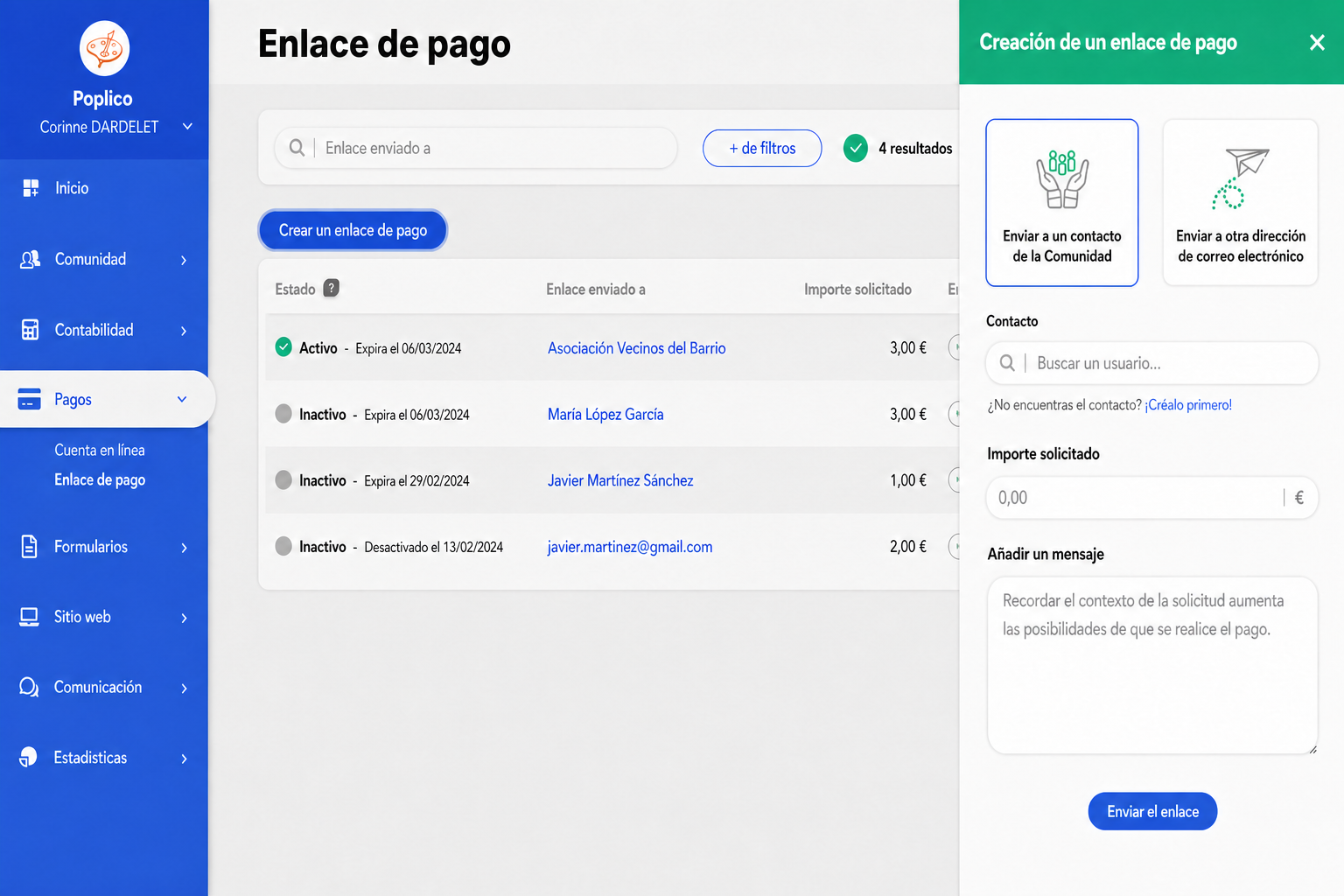
Task: Click the ¡Créalo primero! link
Action: pyautogui.click(x=1188, y=405)
